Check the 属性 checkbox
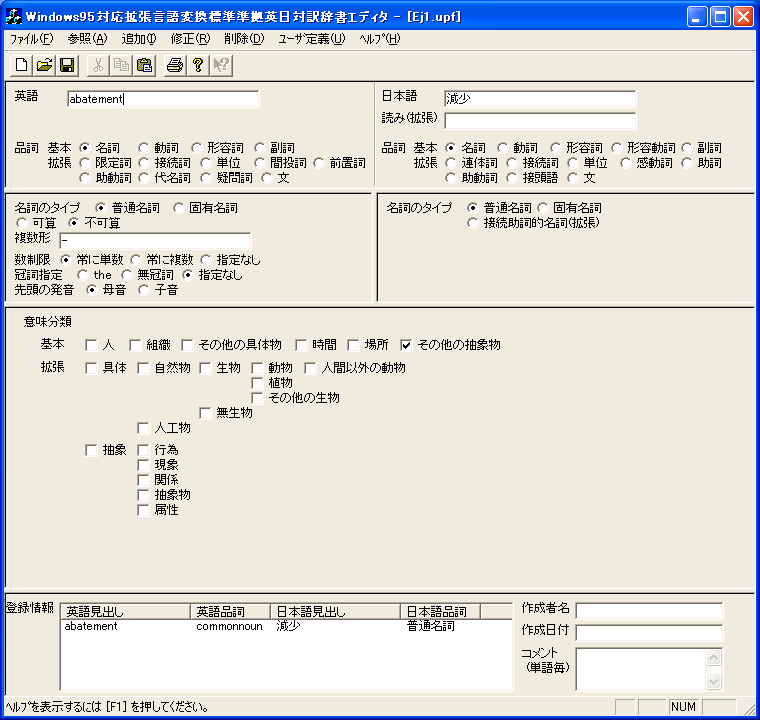The width and height of the screenshot is (760, 720). 143,511
